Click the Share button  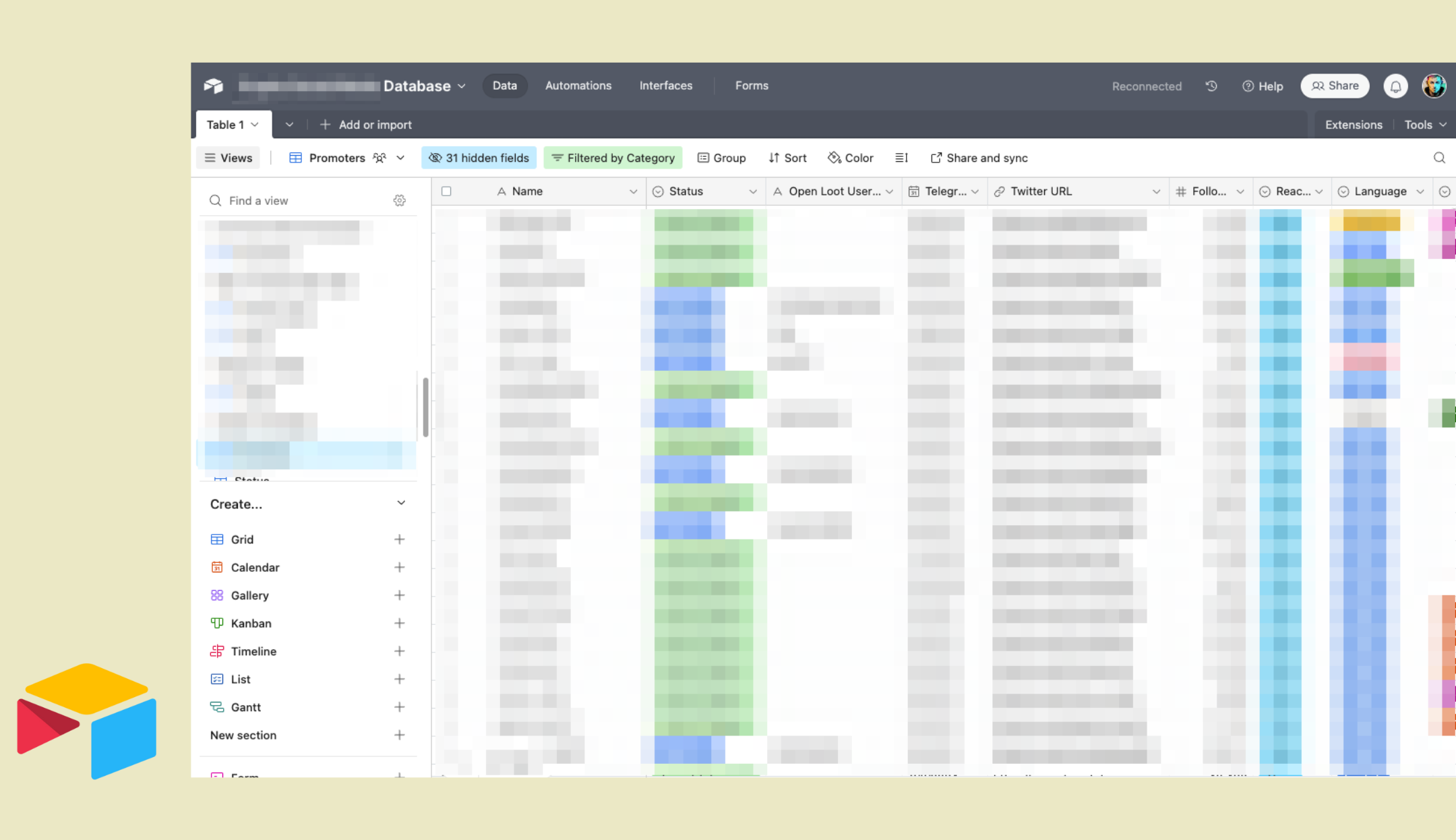click(1335, 86)
